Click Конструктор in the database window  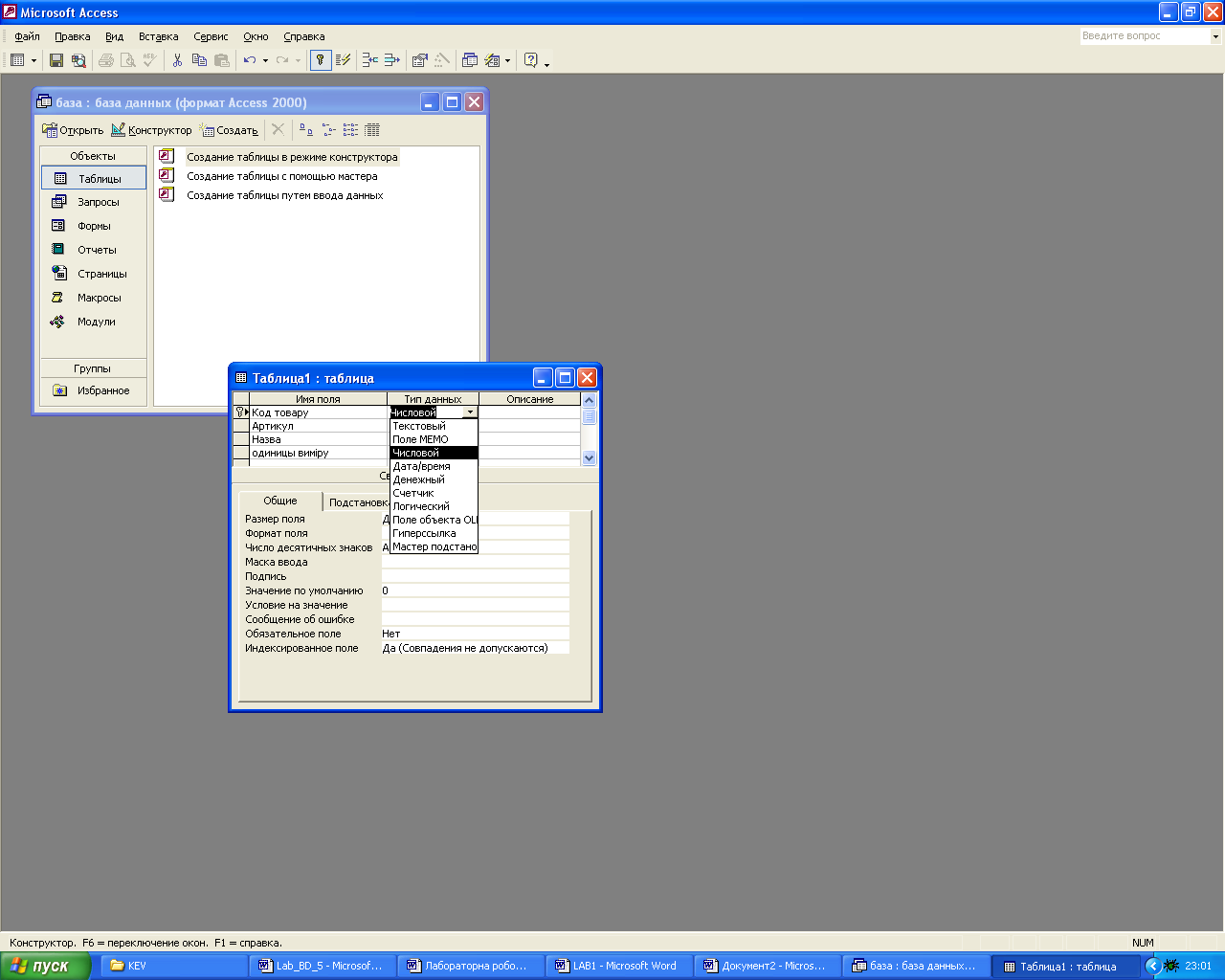click(151, 130)
